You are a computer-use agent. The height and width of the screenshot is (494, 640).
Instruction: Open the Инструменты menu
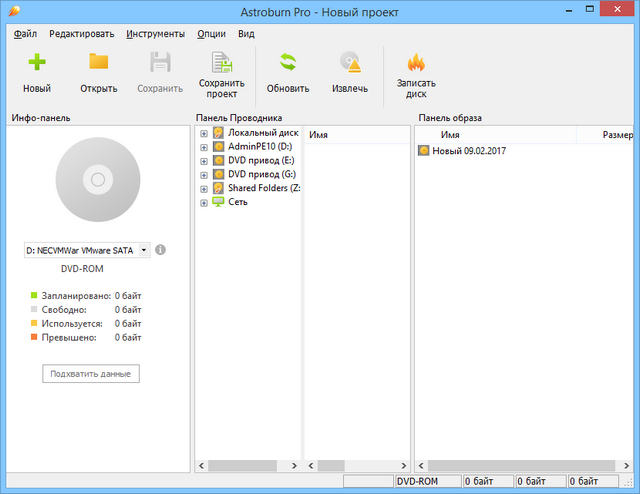(153, 33)
